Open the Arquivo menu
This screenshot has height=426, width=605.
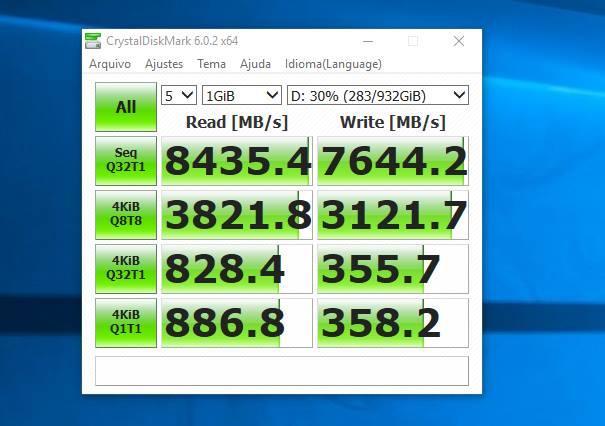[x=110, y=64]
